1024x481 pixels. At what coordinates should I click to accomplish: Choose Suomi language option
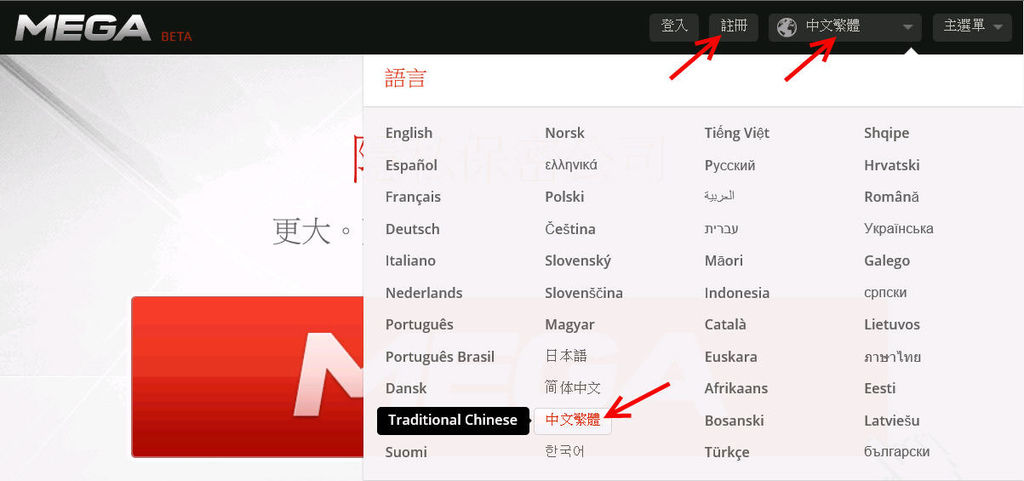click(x=406, y=452)
